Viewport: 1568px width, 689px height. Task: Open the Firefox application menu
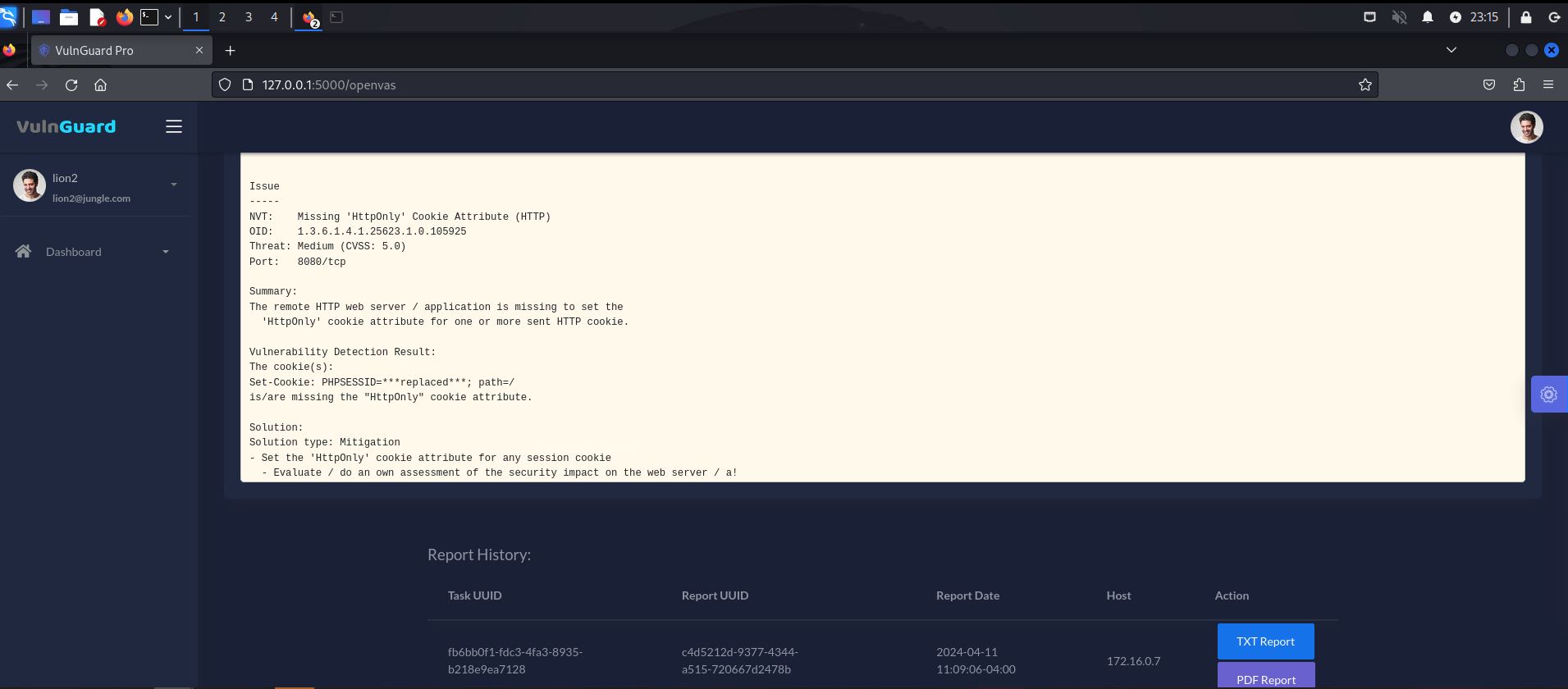(x=1548, y=84)
